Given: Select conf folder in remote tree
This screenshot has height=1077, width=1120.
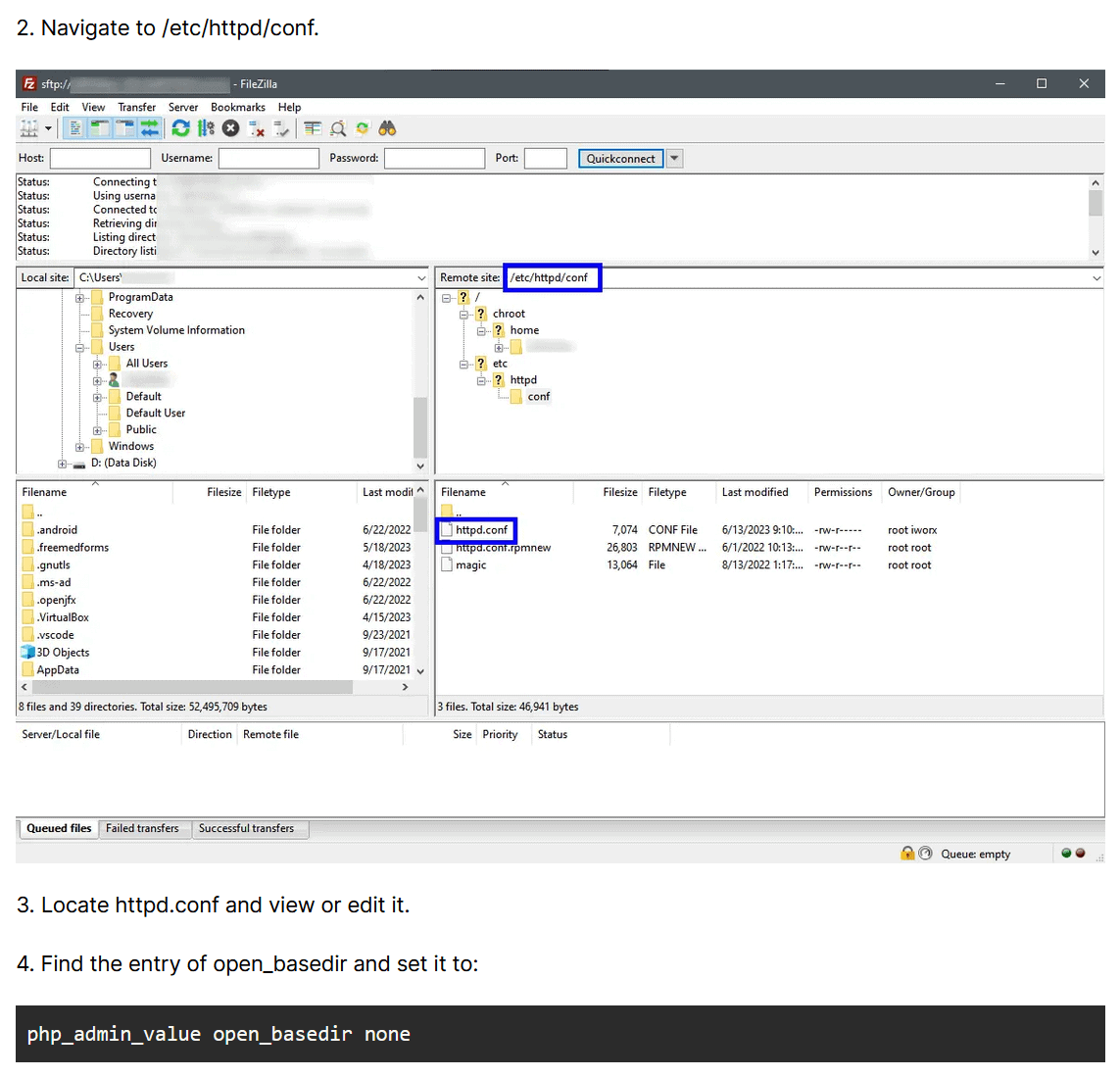Looking at the screenshot, I should coord(539,396).
